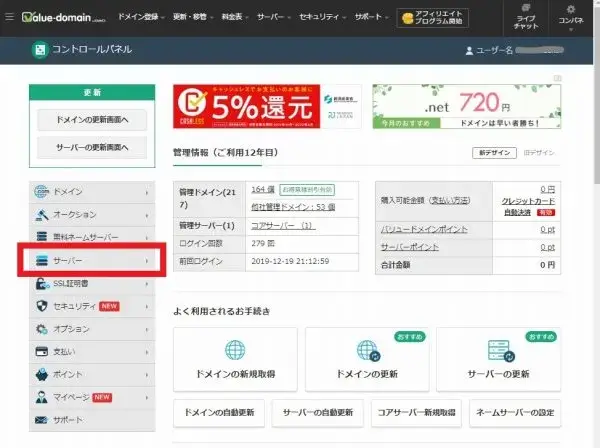Screen dimensions: 600x448
Task: Click the マイページ person icon
Action: pos(41,397)
